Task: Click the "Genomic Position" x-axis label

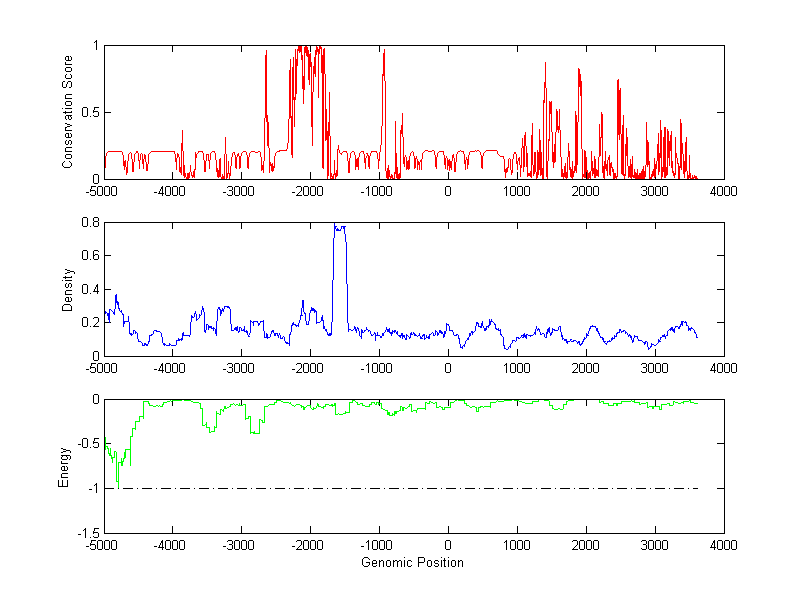Action: coord(413,562)
